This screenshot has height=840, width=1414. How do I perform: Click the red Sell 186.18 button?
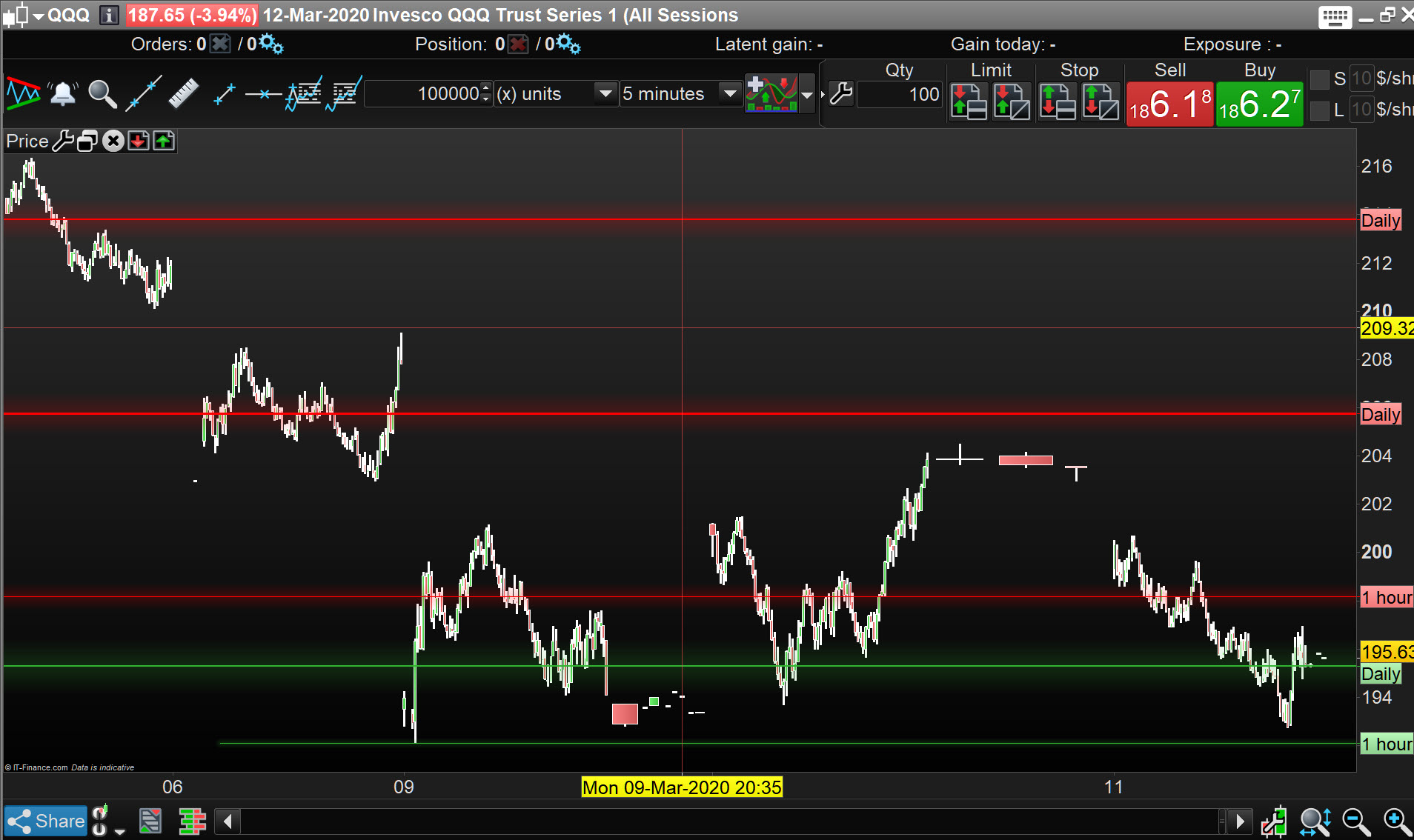1170,104
